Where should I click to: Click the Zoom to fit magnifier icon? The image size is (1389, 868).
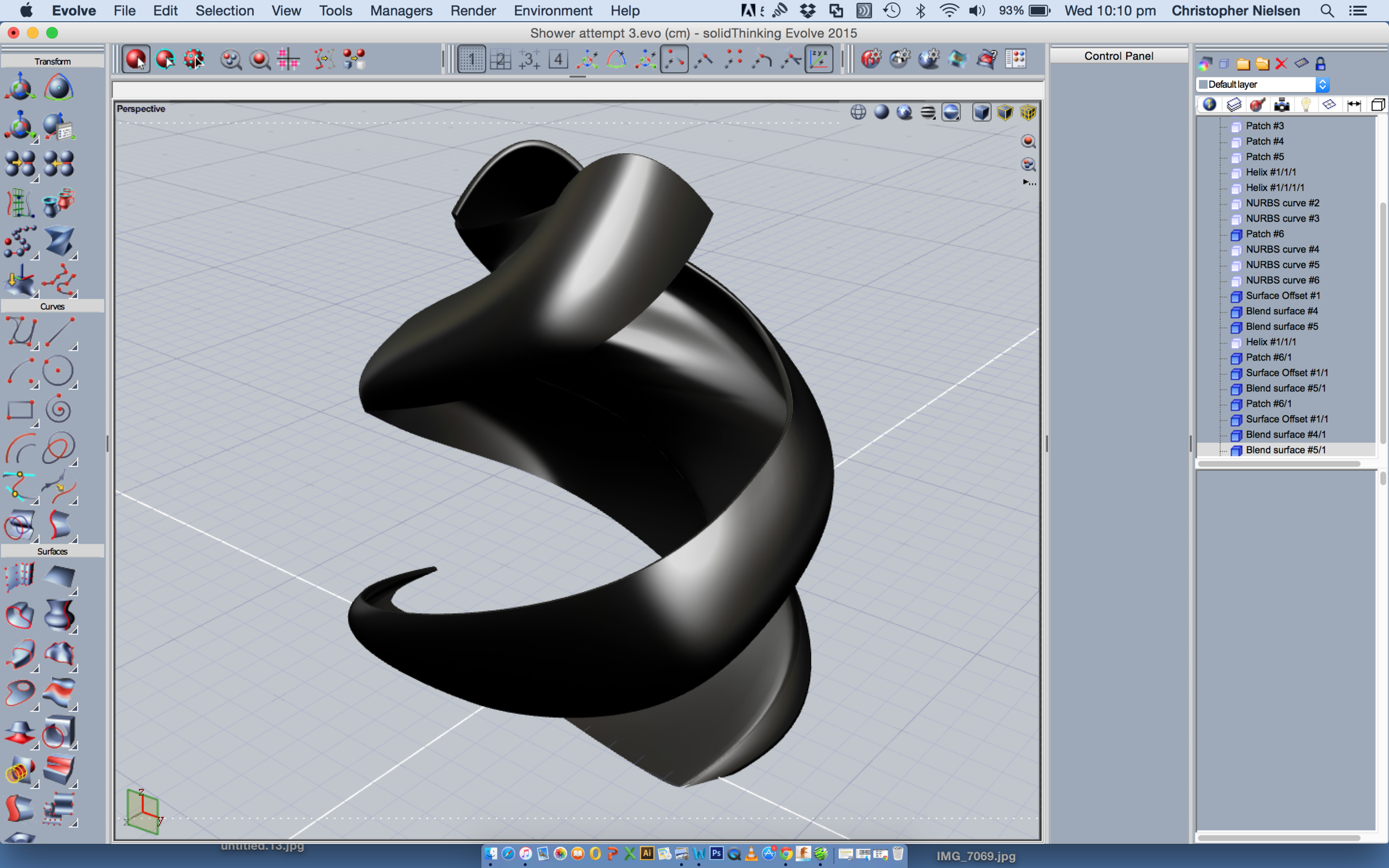pyautogui.click(x=230, y=59)
